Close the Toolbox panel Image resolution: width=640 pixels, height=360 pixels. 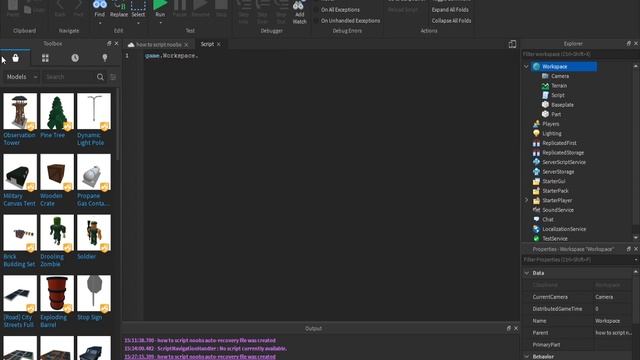tap(116, 43)
